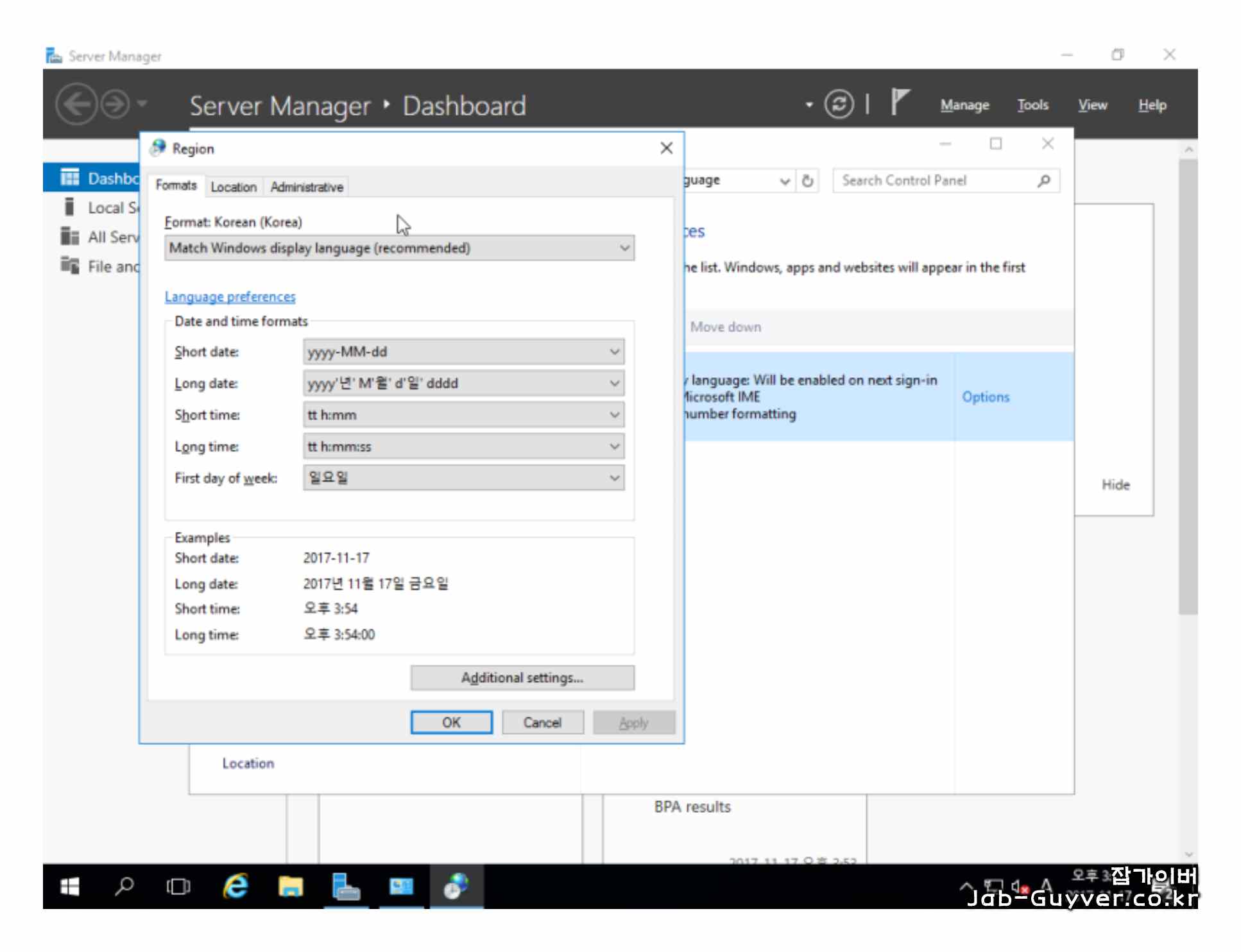
Task: Open the Long time format dropdown
Action: (463, 446)
